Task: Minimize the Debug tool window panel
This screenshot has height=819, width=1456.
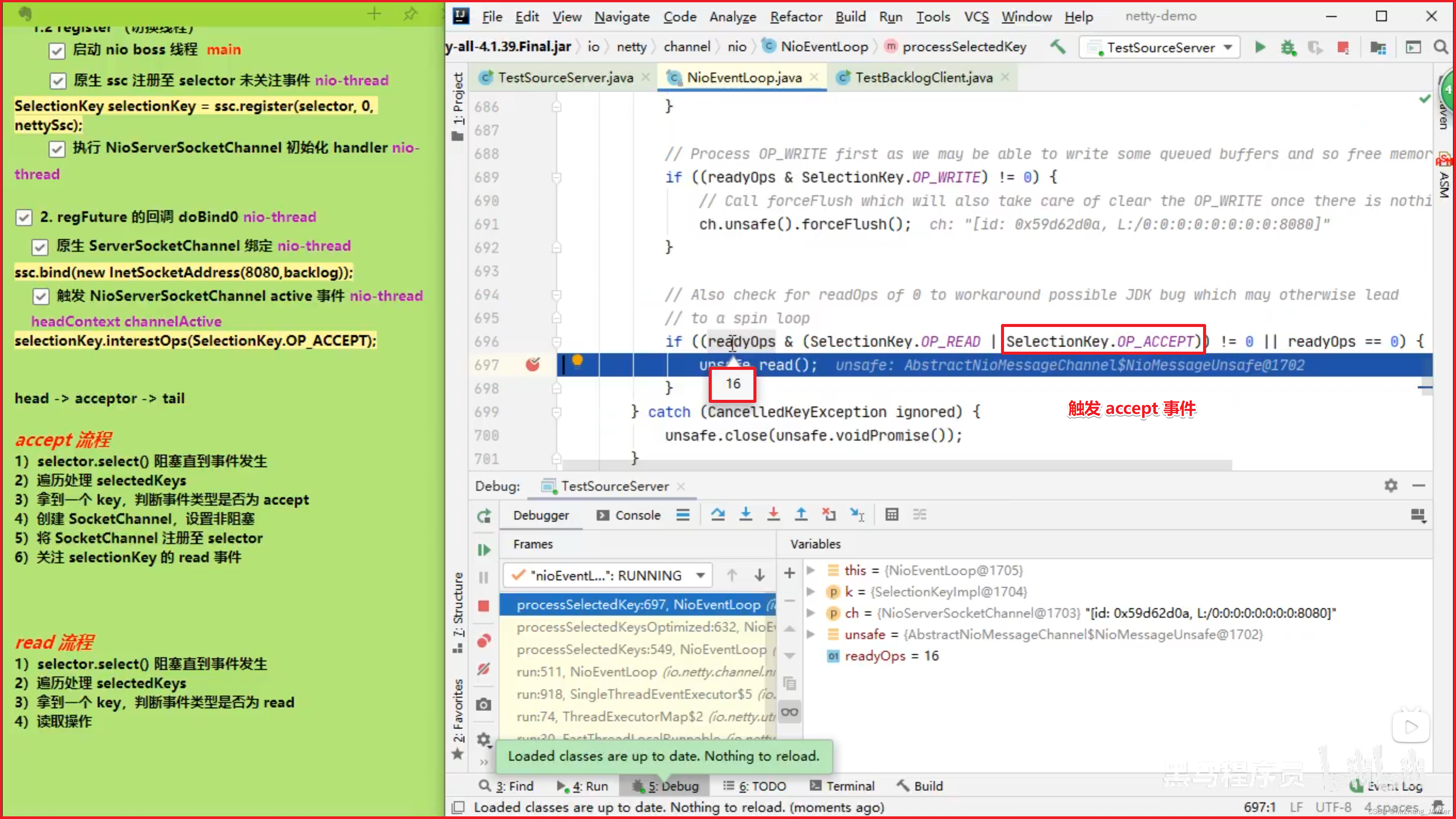Action: 1419,485
